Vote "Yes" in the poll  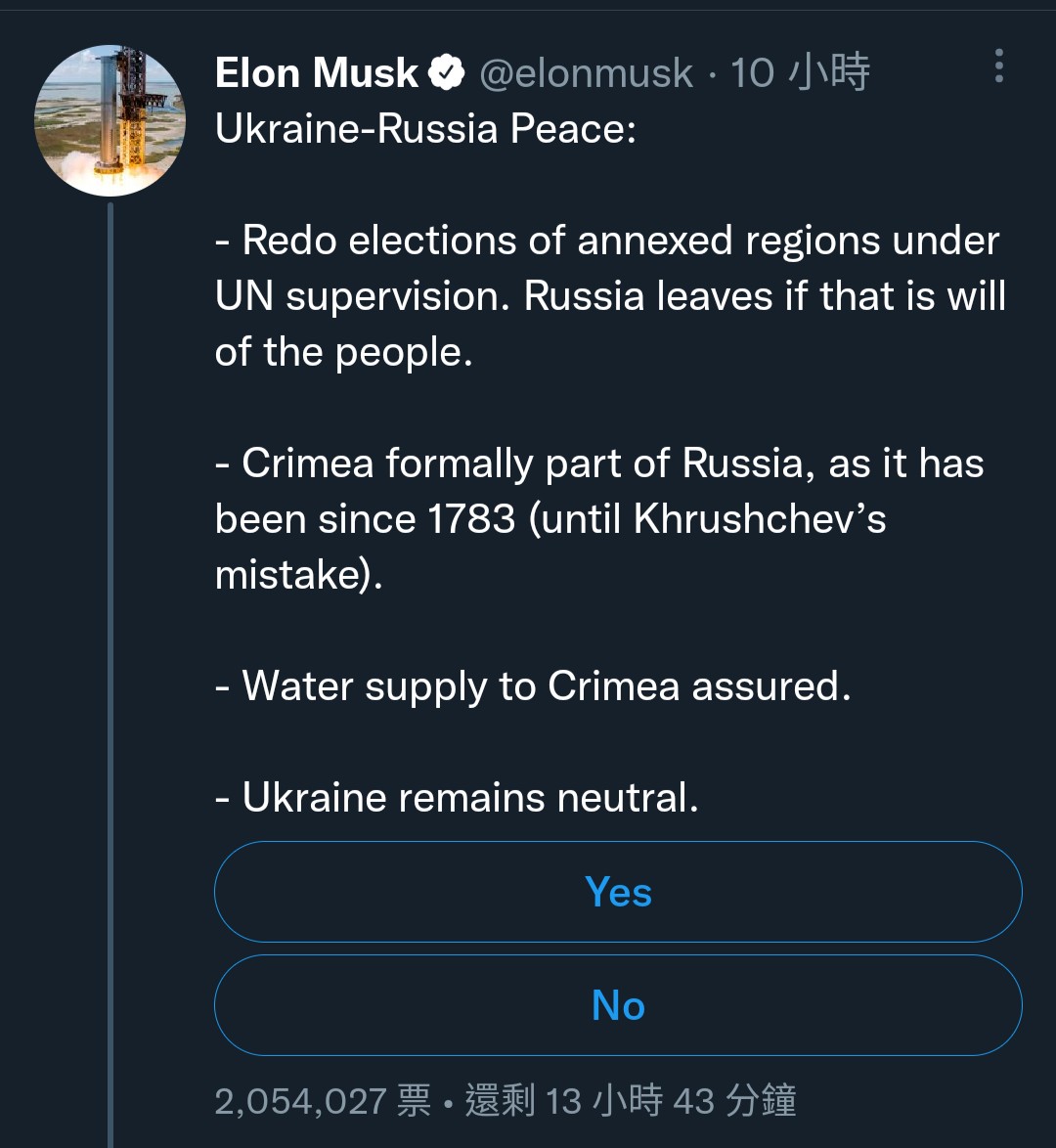coord(618,892)
